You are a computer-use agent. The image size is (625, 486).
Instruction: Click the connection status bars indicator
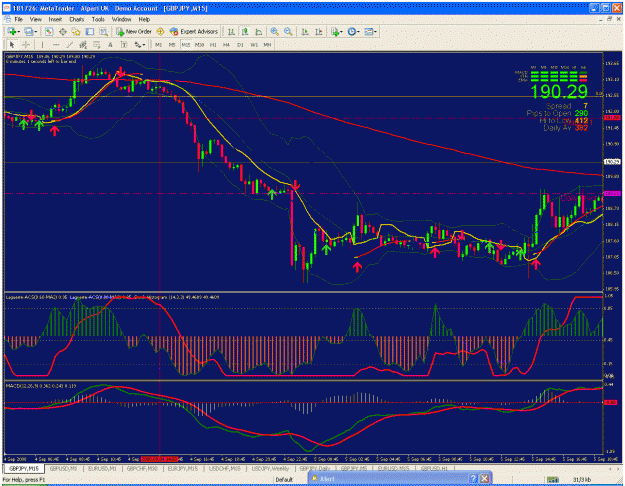tap(552, 480)
